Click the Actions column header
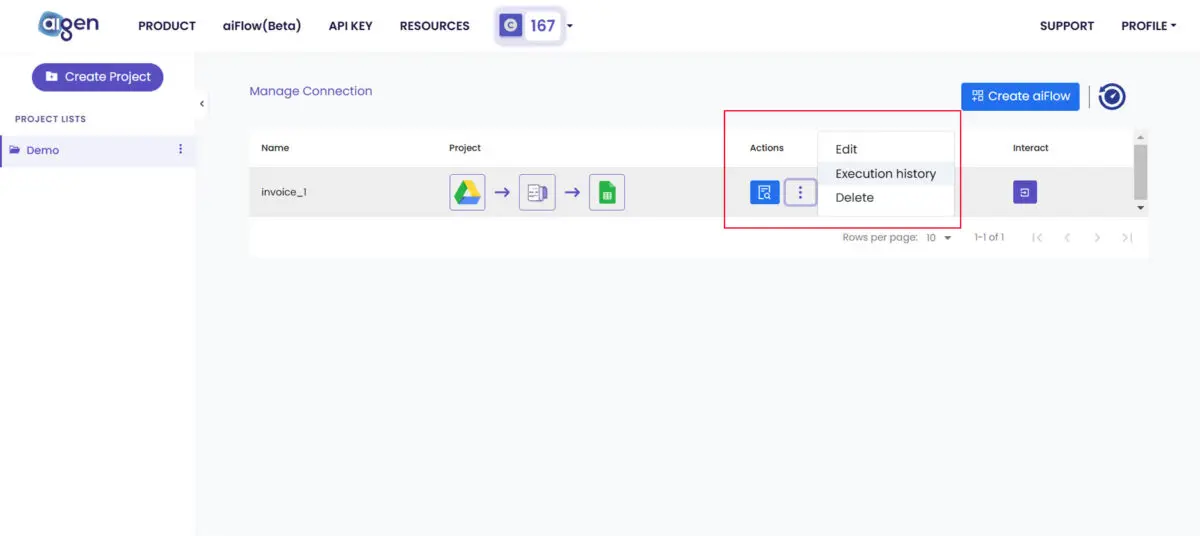Screen dimensions: 1200x536 click(x=767, y=148)
